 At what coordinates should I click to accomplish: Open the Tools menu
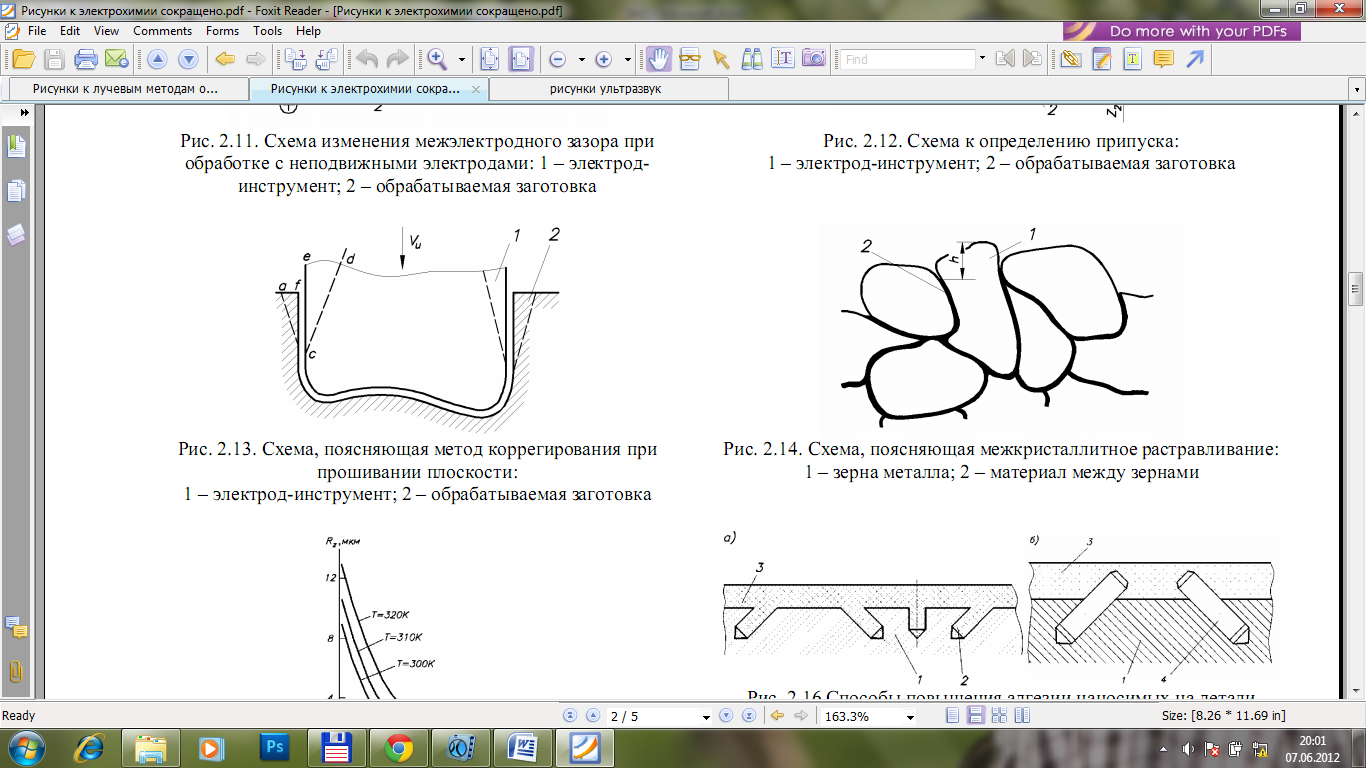(267, 31)
